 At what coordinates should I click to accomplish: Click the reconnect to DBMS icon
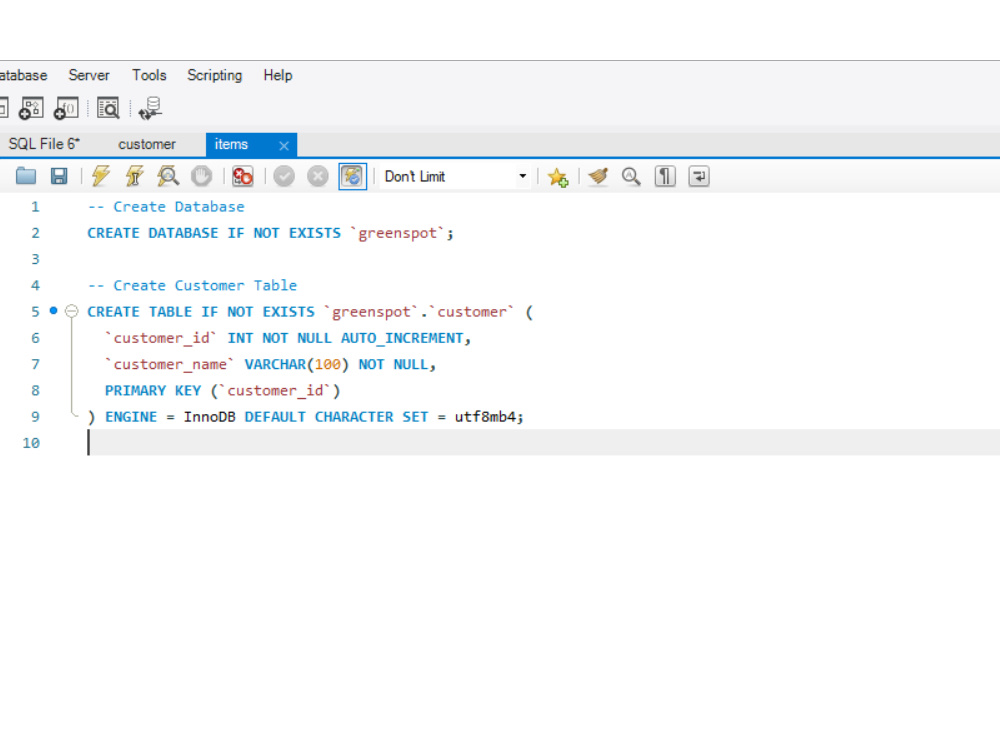pyautogui.click(x=151, y=108)
